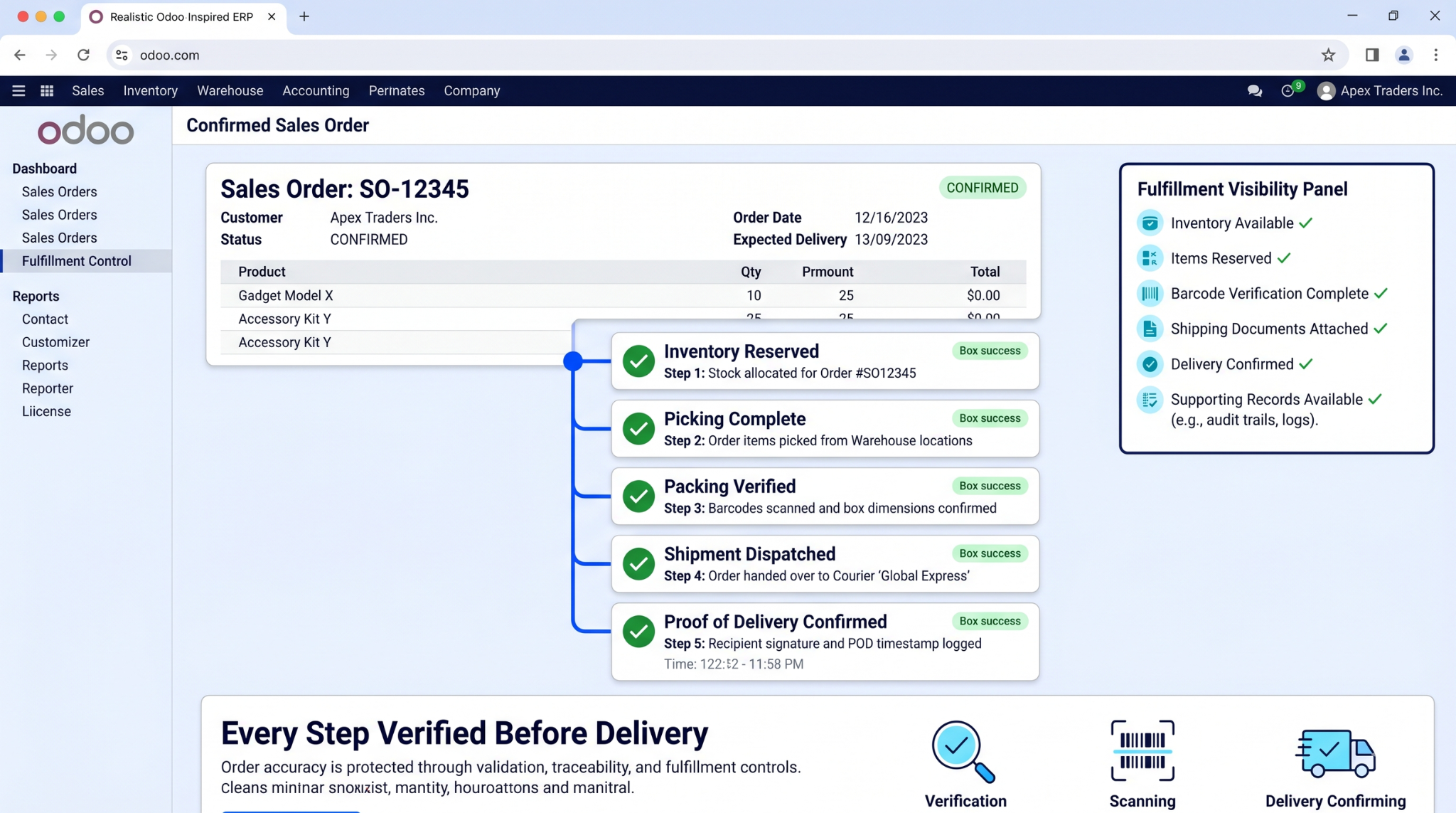Click the Expected Delivery value 13/09/2023
Image resolution: width=1456 pixels, height=813 pixels.
[x=891, y=240]
